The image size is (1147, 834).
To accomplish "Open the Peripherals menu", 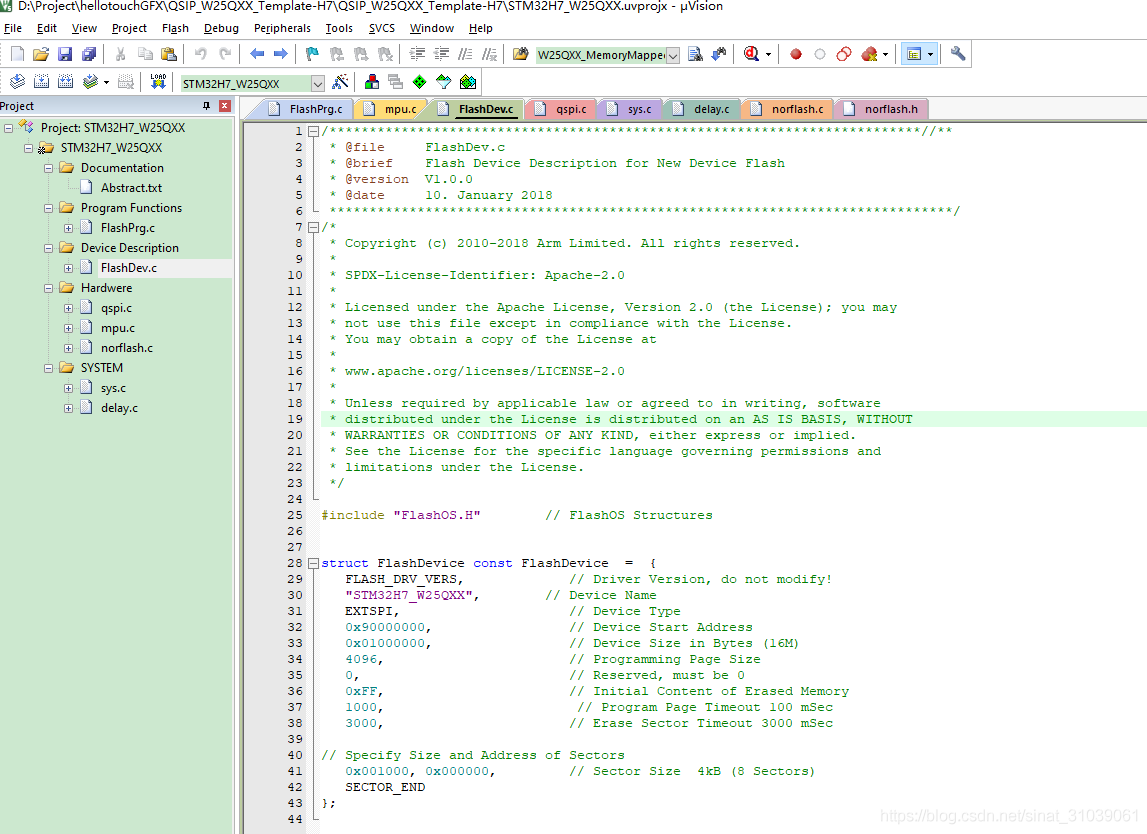I will coord(282,28).
